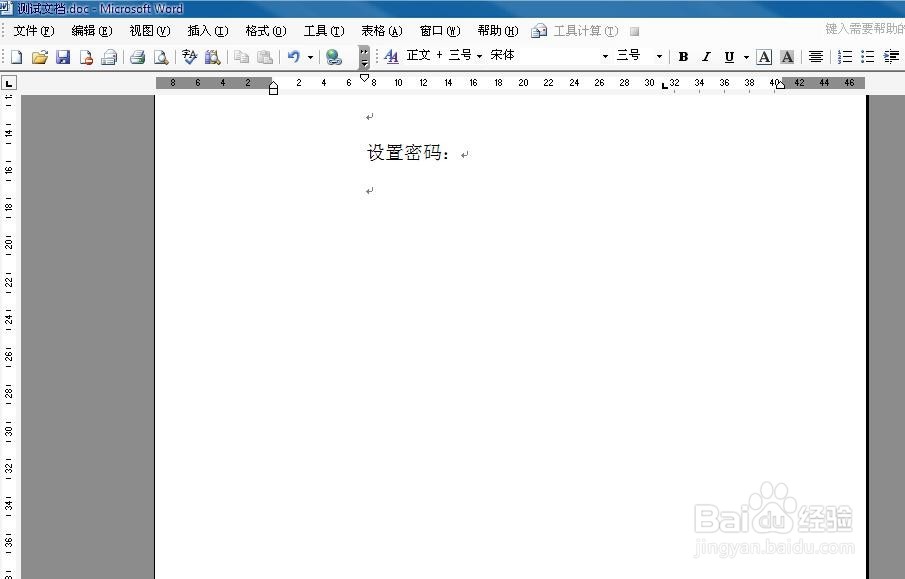905x579 pixels.
Task: Open the Styles and Formatting pane icon
Action: pyautogui.click(x=391, y=56)
